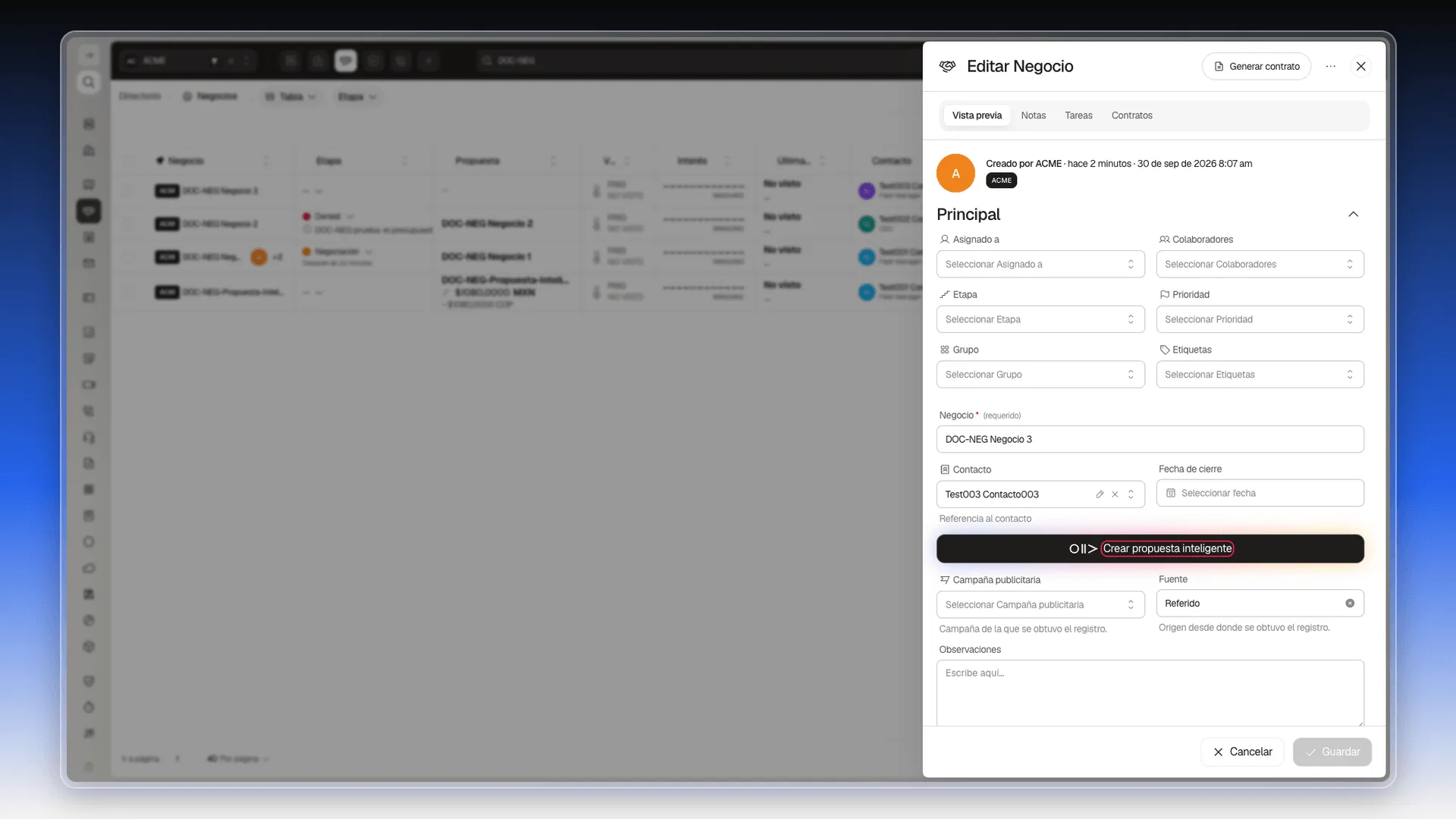Viewport: 1456px width, 819px height.
Task: Open the Etapa filter dropdown in background
Action: tap(356, 97)
